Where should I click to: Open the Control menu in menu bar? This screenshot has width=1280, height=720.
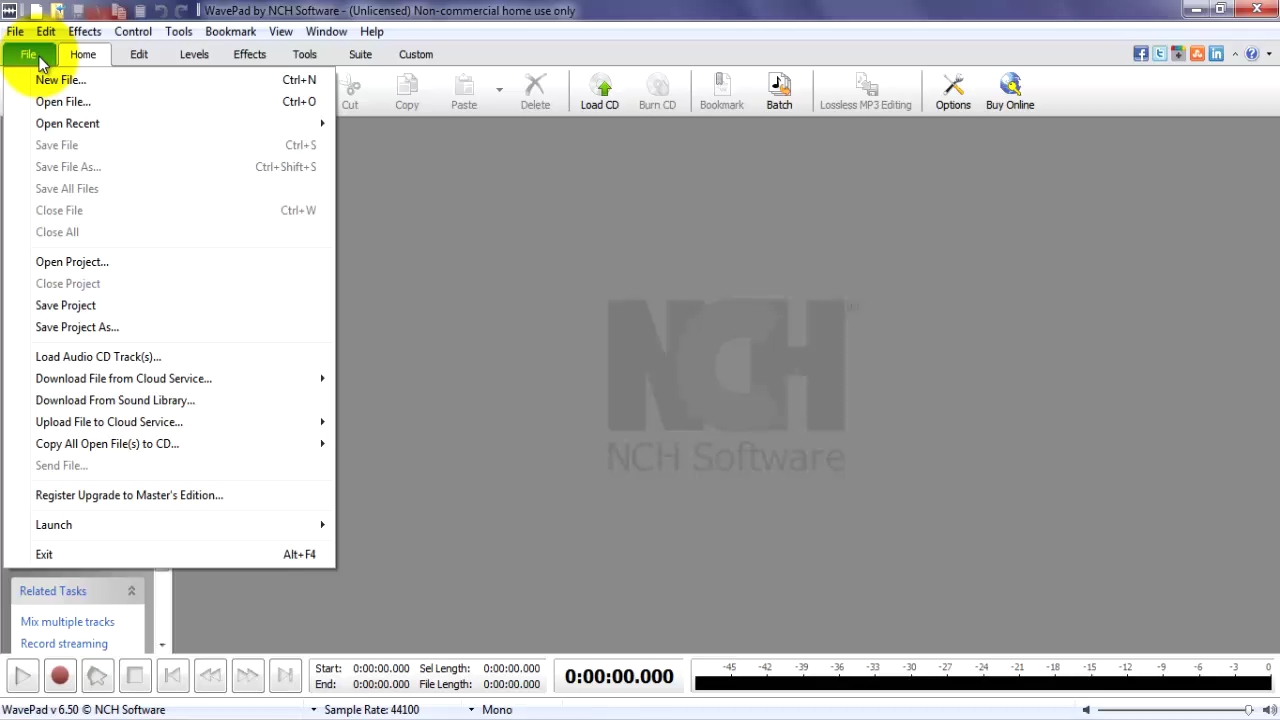tap(133, 31)
